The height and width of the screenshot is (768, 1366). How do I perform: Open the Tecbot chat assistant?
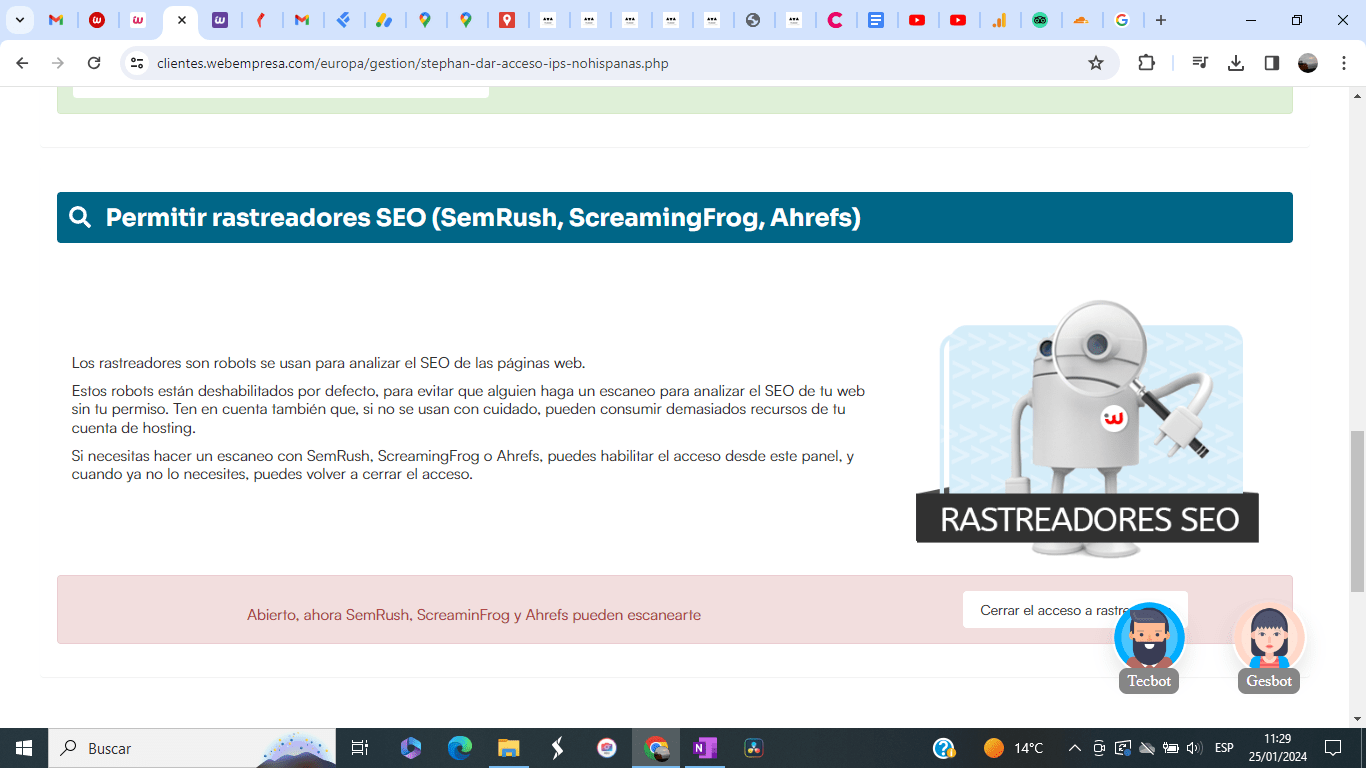[1149, 647]
